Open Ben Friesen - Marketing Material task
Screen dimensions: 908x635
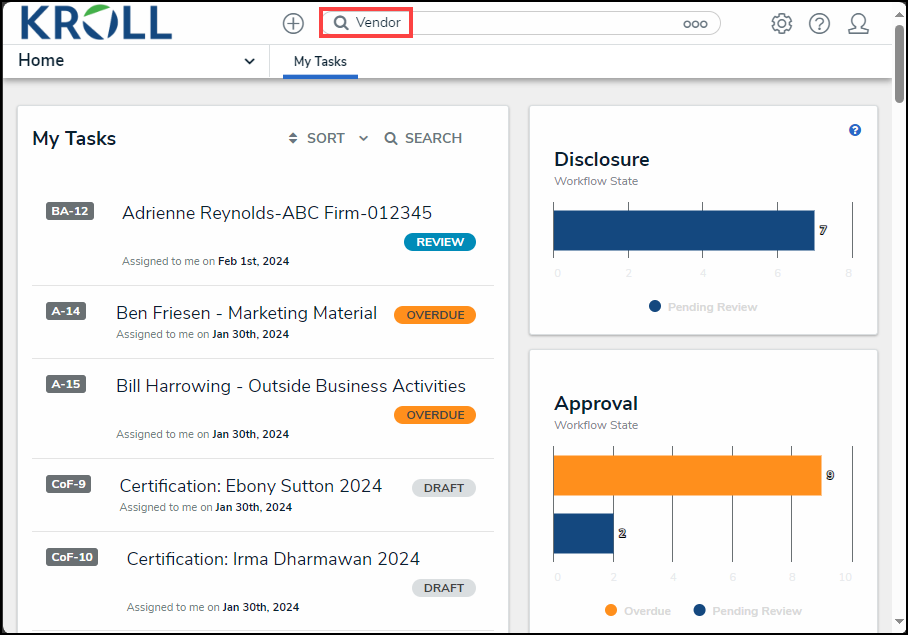pos(246,313)
